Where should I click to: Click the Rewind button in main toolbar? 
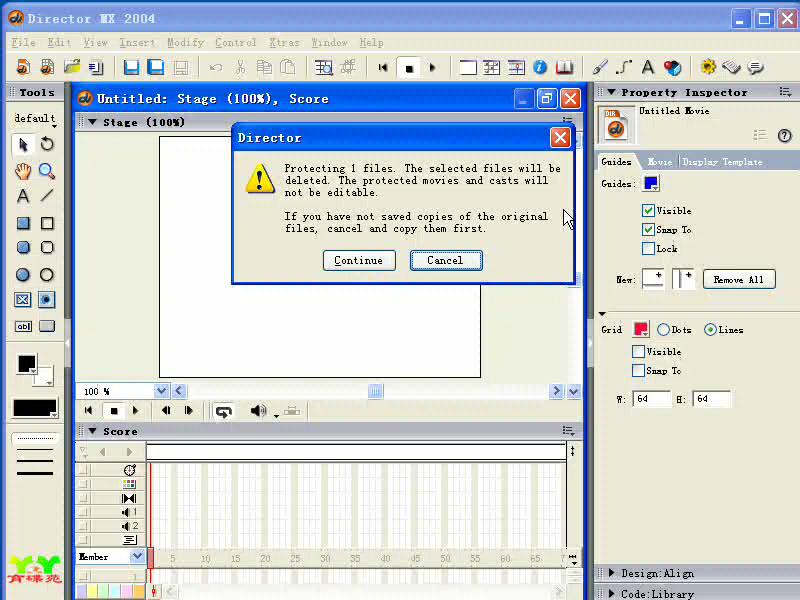click(383, 67)
